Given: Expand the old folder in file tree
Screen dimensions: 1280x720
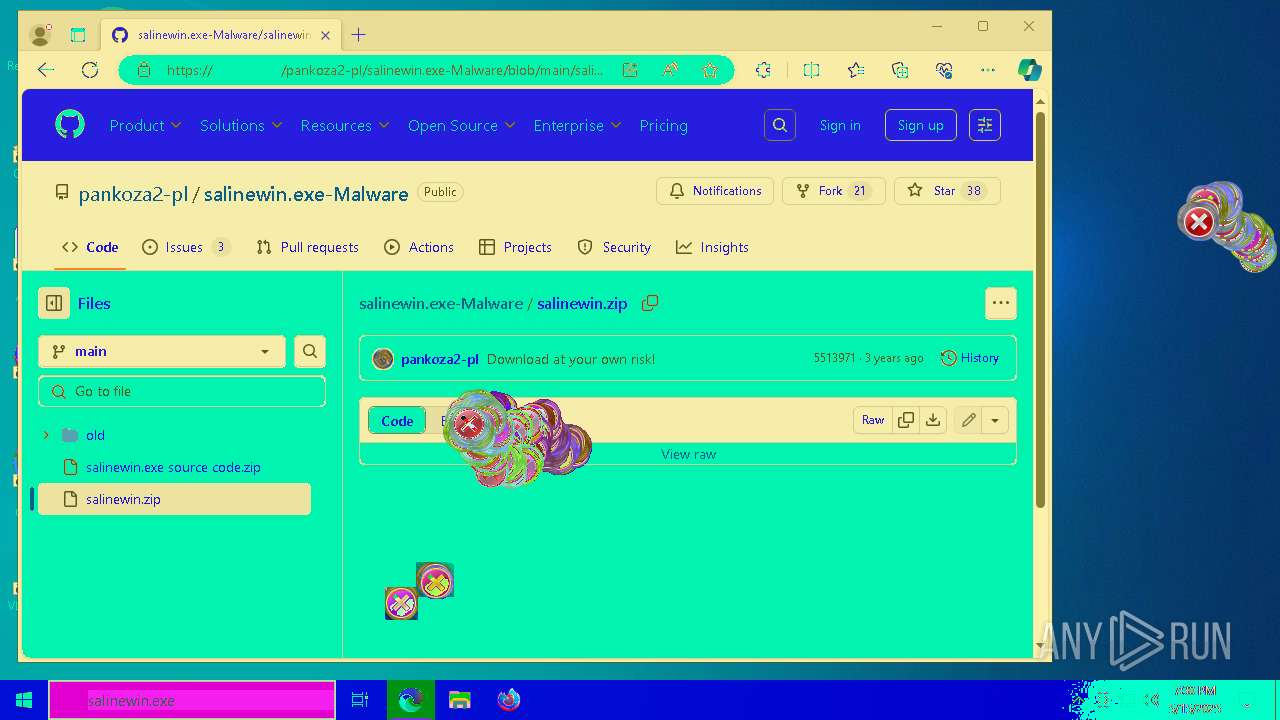Looking at the screenshot, I should [46, 435].
